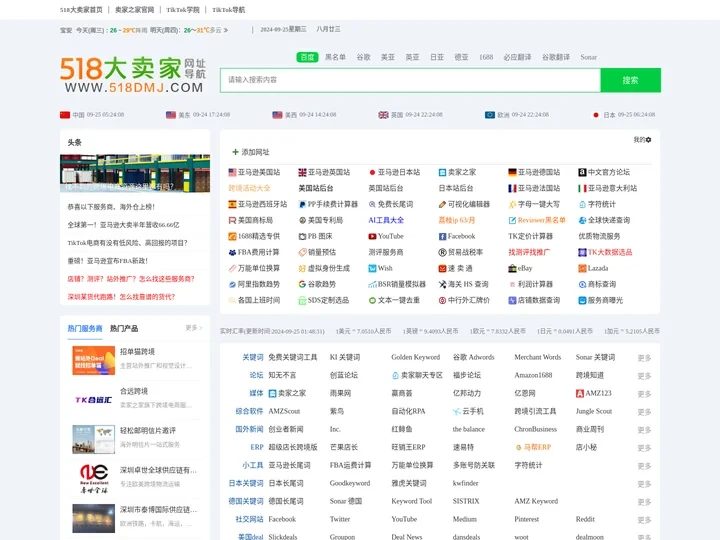Open TikTok学院 top link
Viewport: 720px width, 540px height.
tap(183, 10)
